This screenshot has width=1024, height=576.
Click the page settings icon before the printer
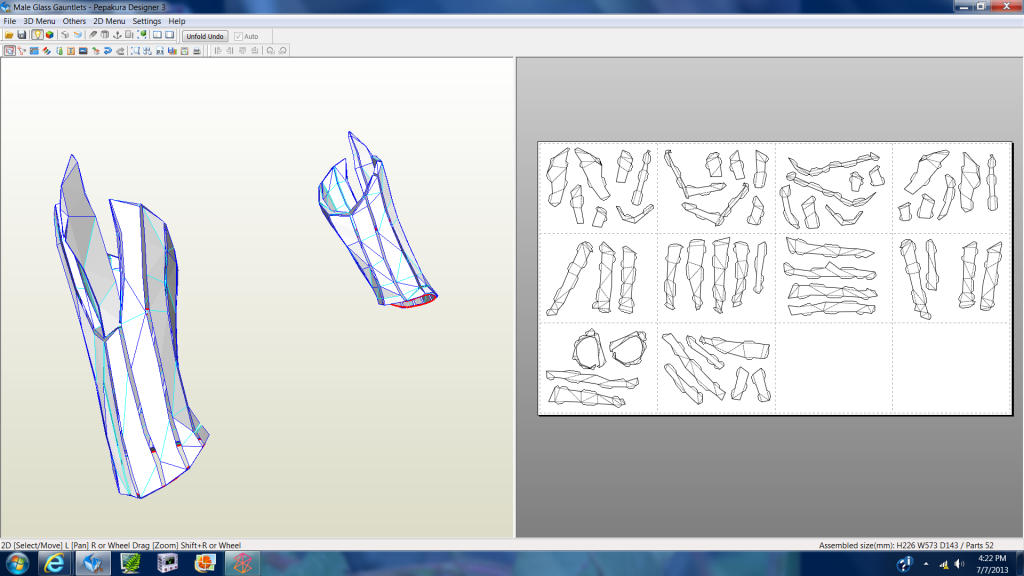click(x=184, y=50)
